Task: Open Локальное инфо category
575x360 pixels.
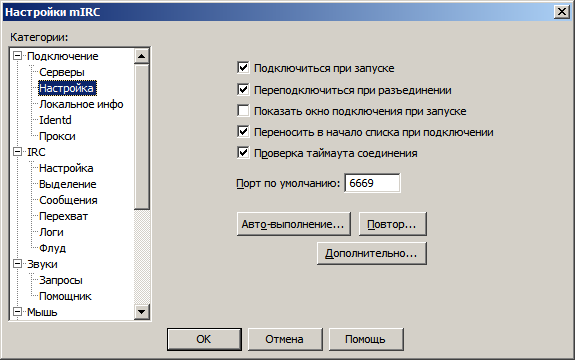Action: [x=81, y=104]
